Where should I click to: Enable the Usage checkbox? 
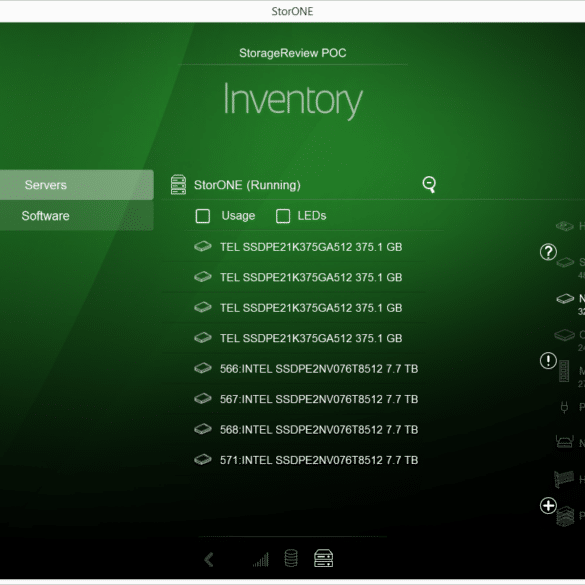pos(203,216)
